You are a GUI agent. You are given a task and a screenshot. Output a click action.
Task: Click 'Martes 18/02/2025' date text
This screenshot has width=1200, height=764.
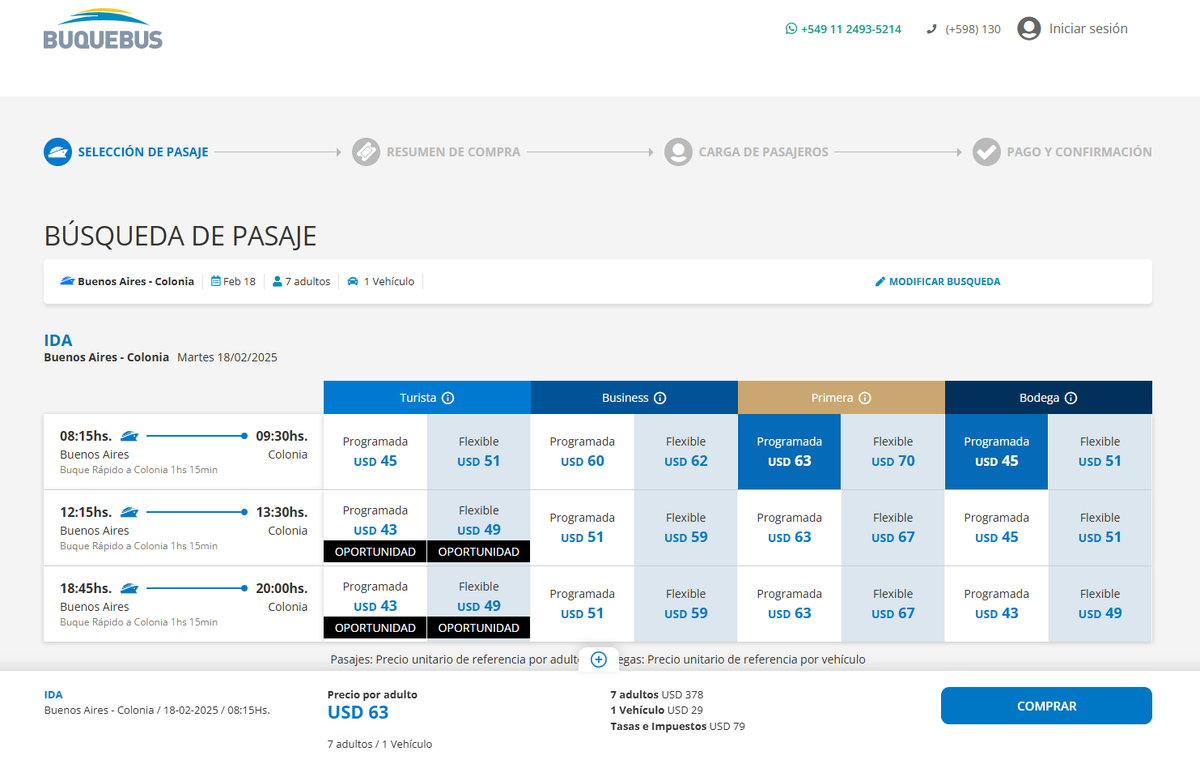[x=227, y=357]
